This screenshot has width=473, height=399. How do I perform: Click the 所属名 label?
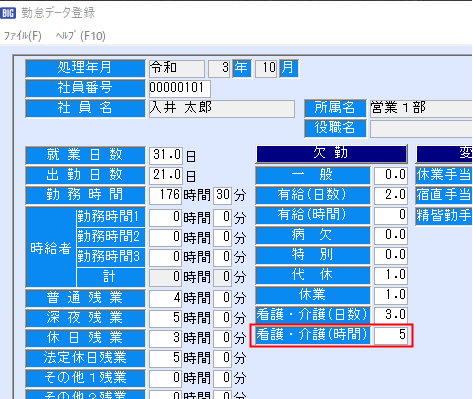click(335, 109)
